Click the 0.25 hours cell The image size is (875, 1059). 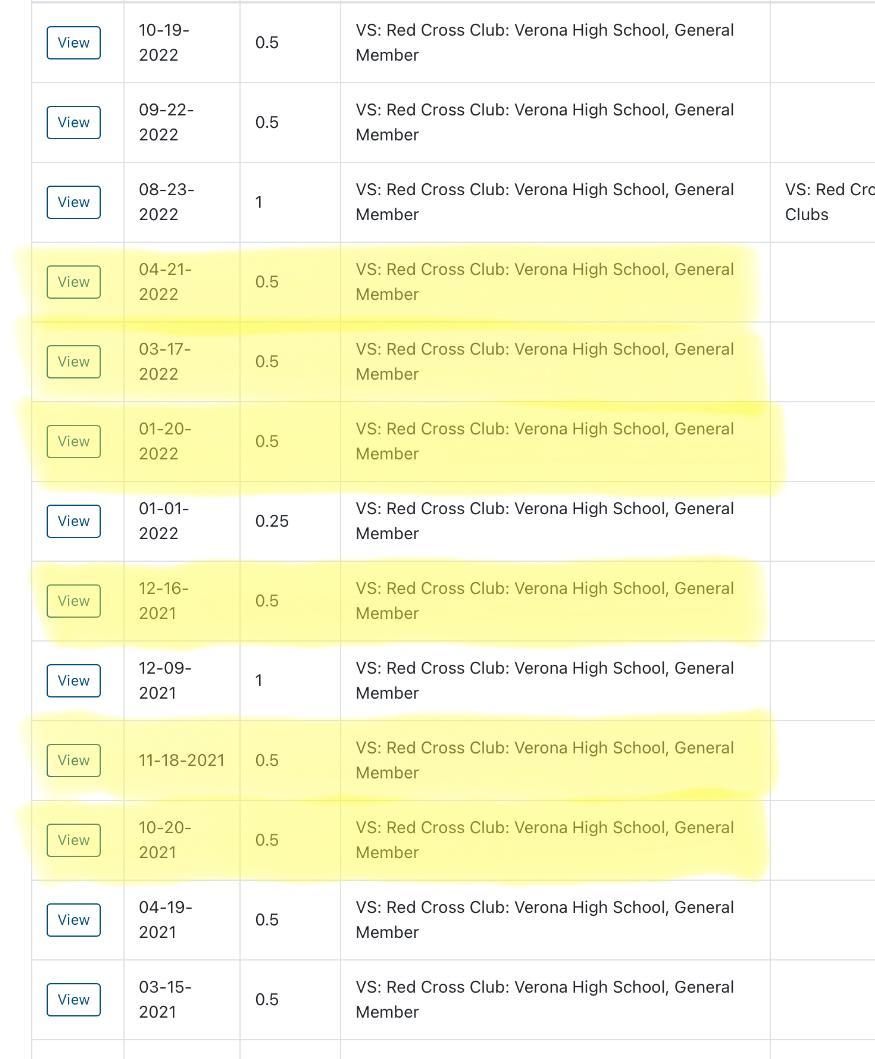coord(272,521)
